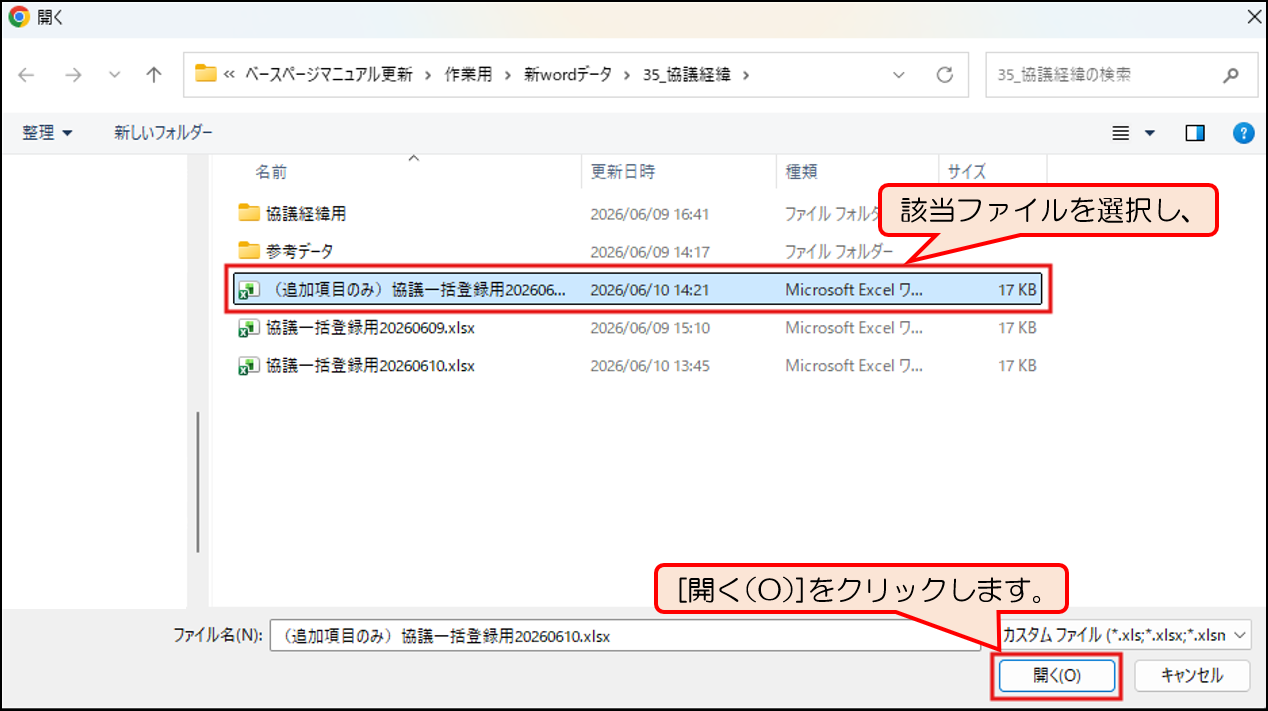Click 新しいフォルダー button

pyautogui.click(x=163, y=132)
